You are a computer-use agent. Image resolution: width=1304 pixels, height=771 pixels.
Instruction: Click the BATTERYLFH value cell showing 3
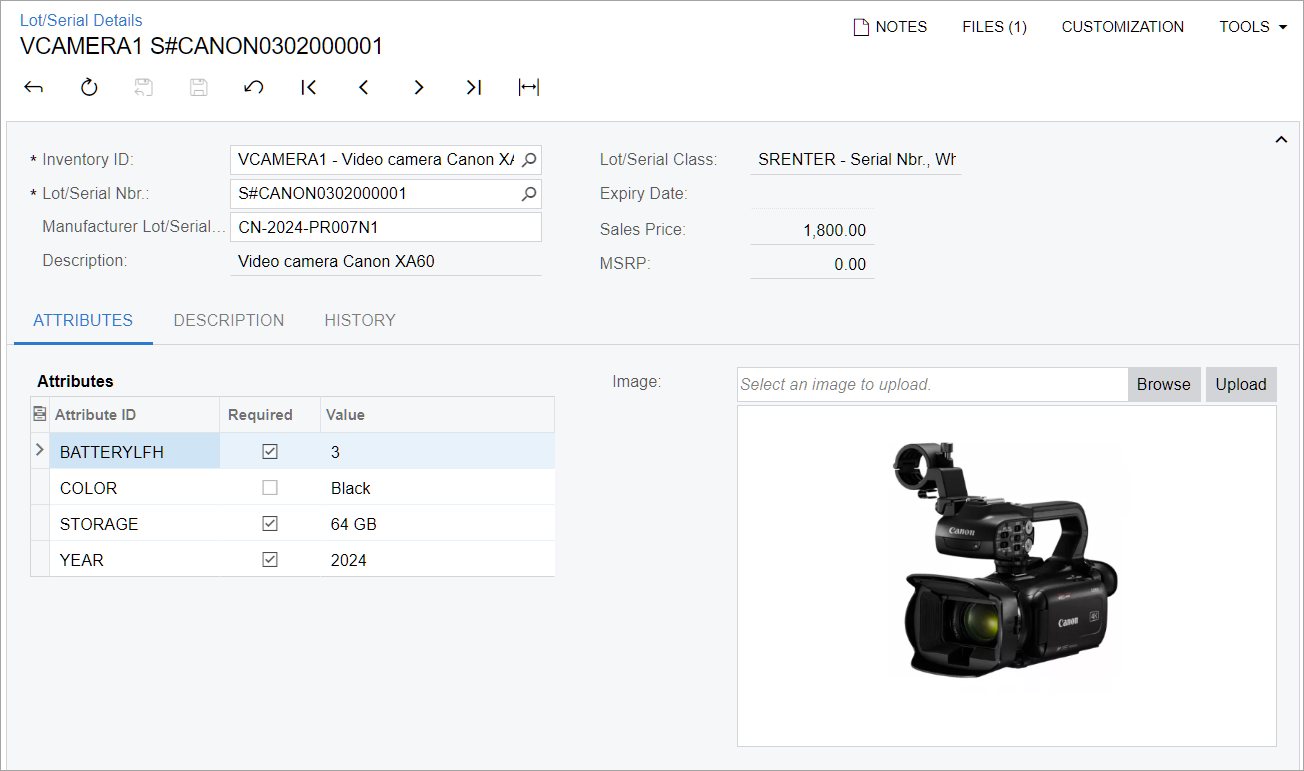tap(438, 451)
